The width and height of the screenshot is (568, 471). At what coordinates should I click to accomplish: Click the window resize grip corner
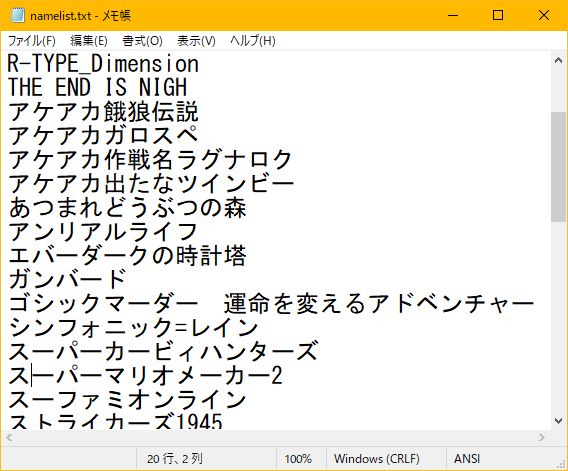pyautogui.click(x=562, y=465)
